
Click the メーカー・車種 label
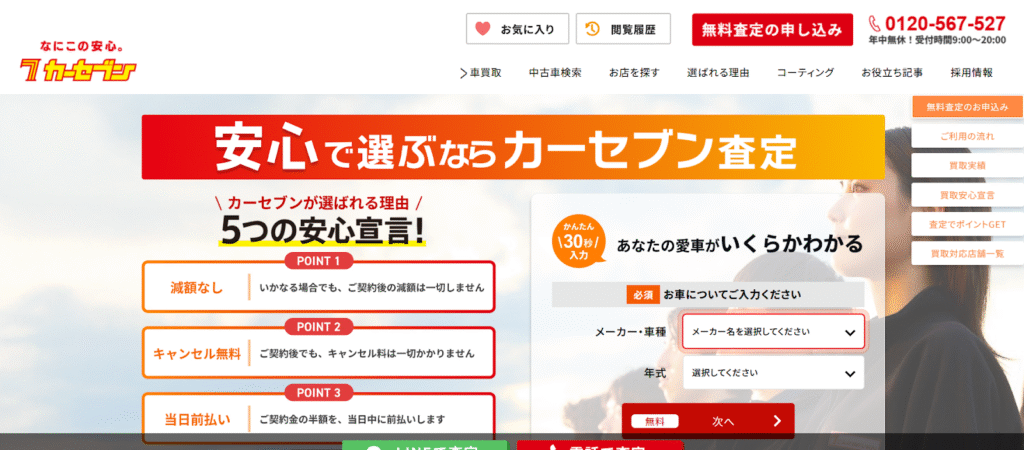click(630, 332)
